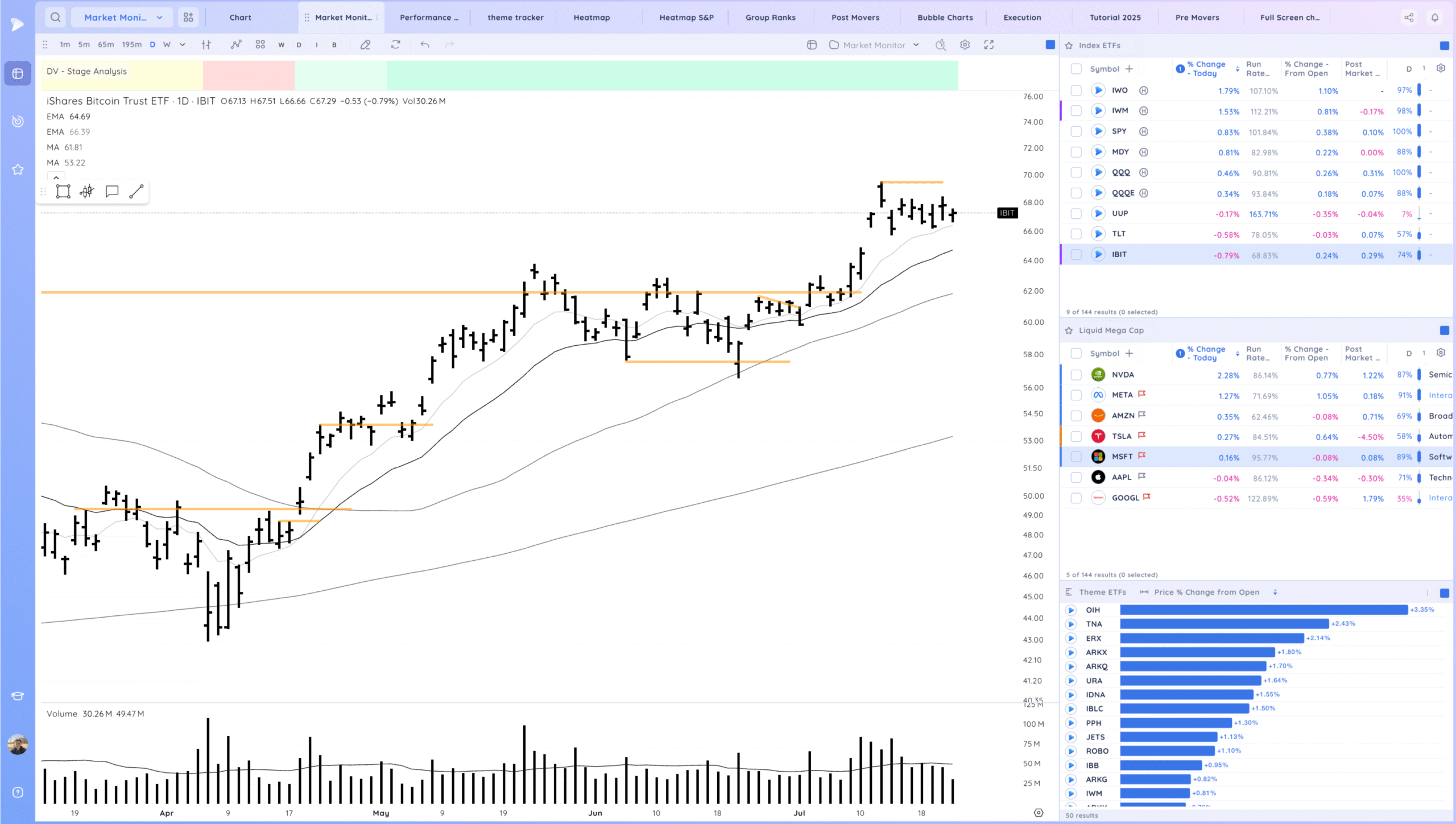The height and width of the screenshot is (824, 1456).
Task: Click the fullscreen expand icon on the chart
Action: (x=989, y=45)
